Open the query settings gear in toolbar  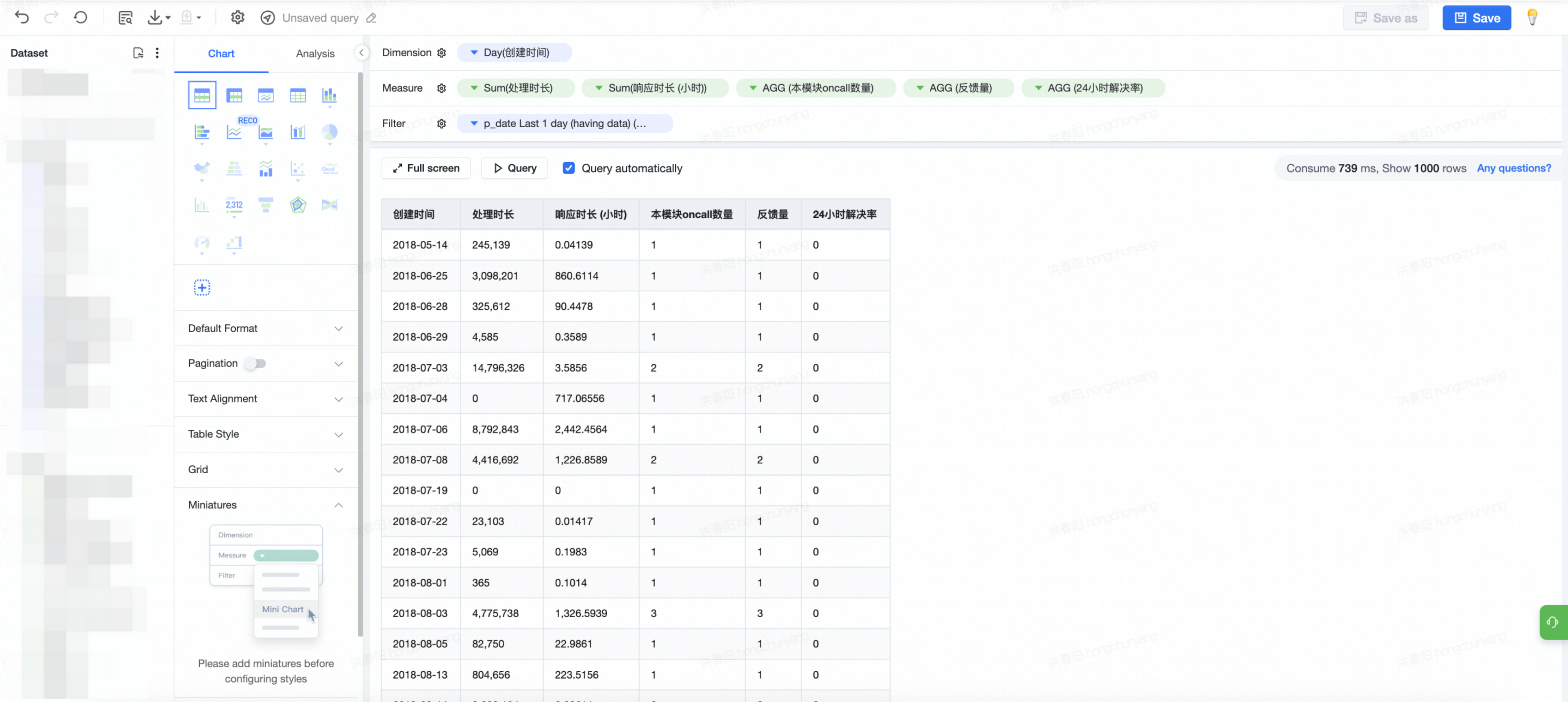(x=237, y=18)
